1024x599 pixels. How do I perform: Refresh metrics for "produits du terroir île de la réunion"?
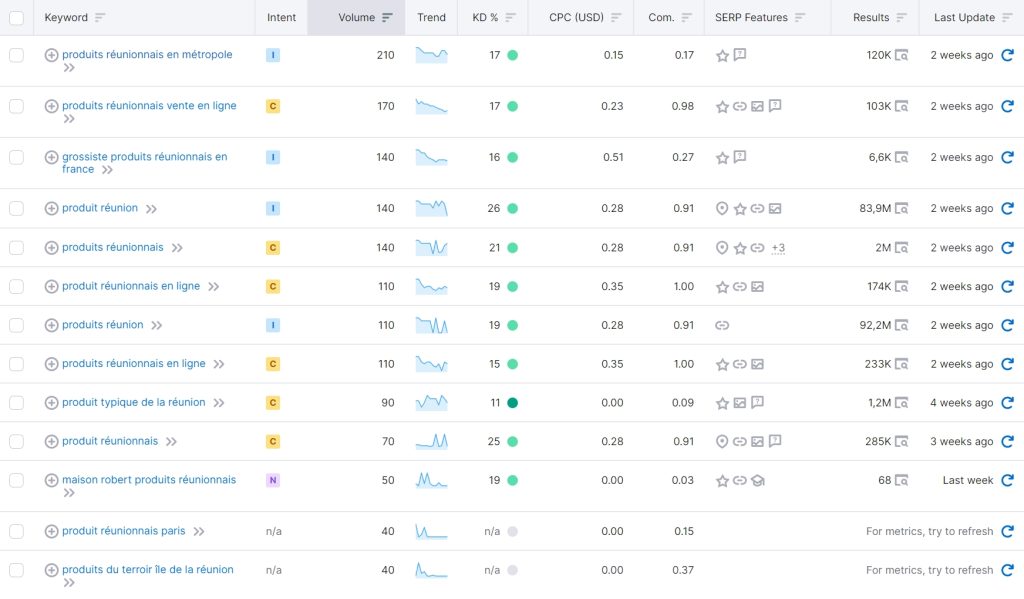(1009, 570)
